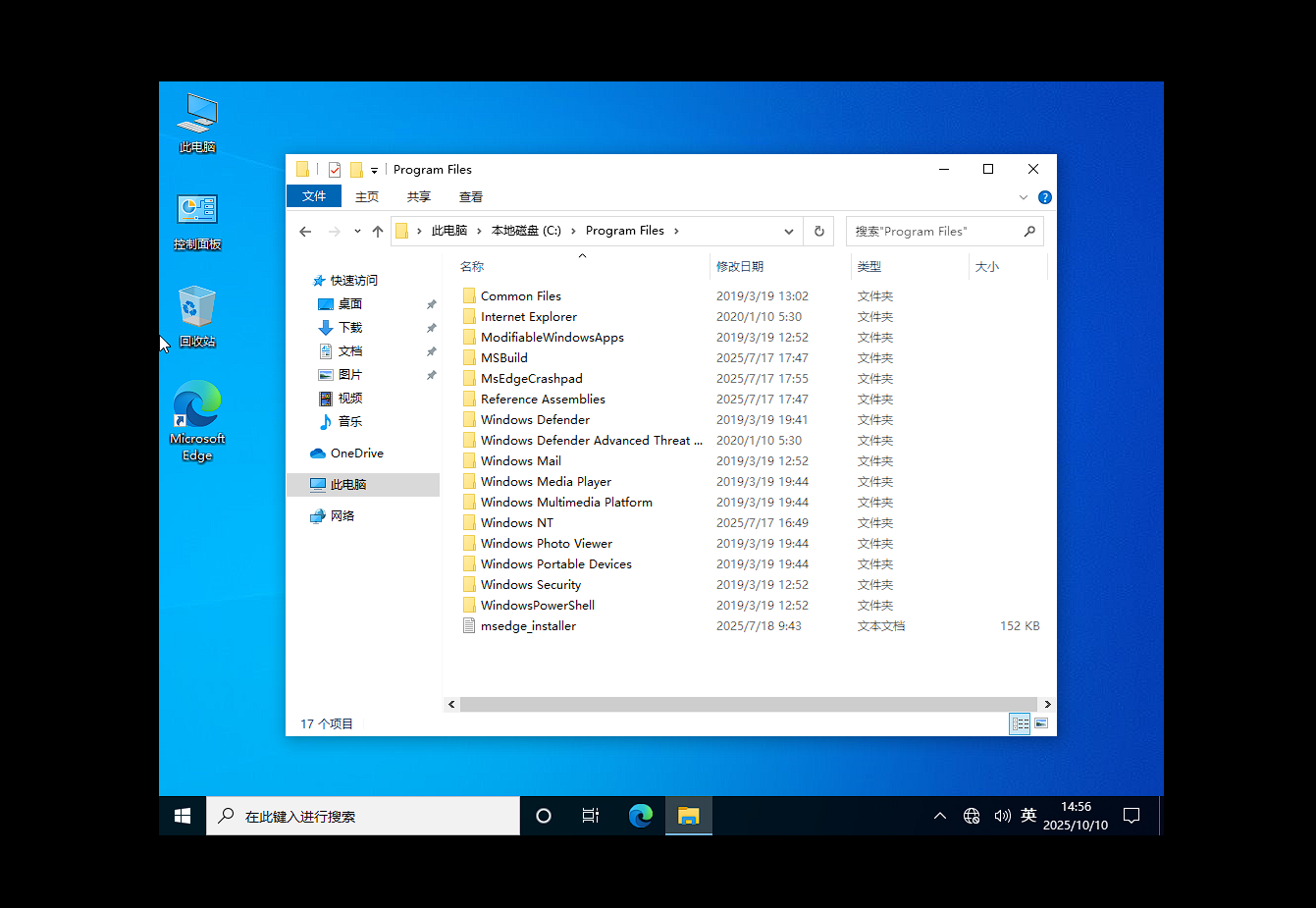Switch to details view layout

(x=1020, y=723)
